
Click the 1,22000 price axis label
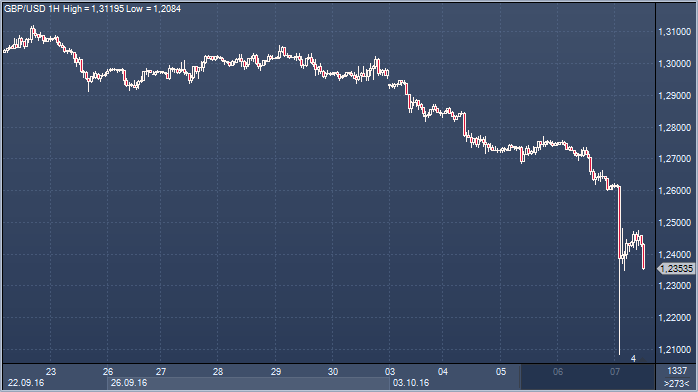[x=674, y=318]
